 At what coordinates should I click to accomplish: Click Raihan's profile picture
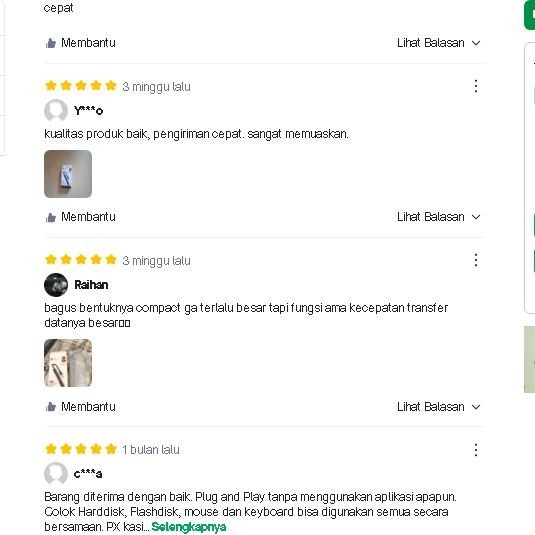56,285
